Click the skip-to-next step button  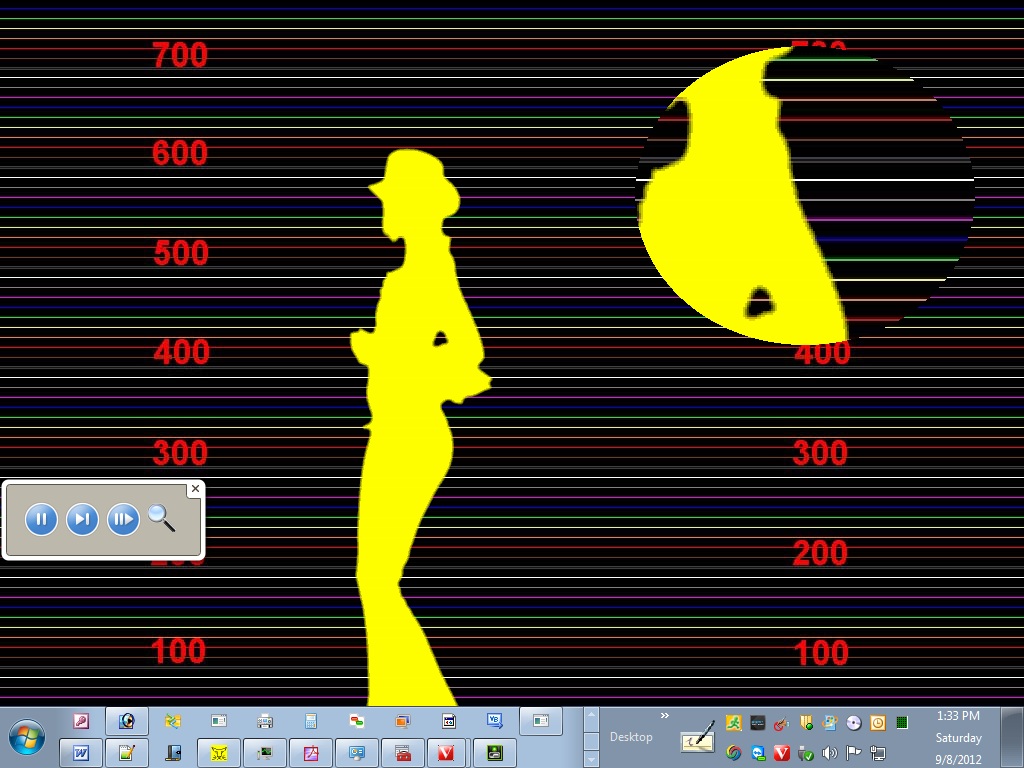(x=82, y=519)
